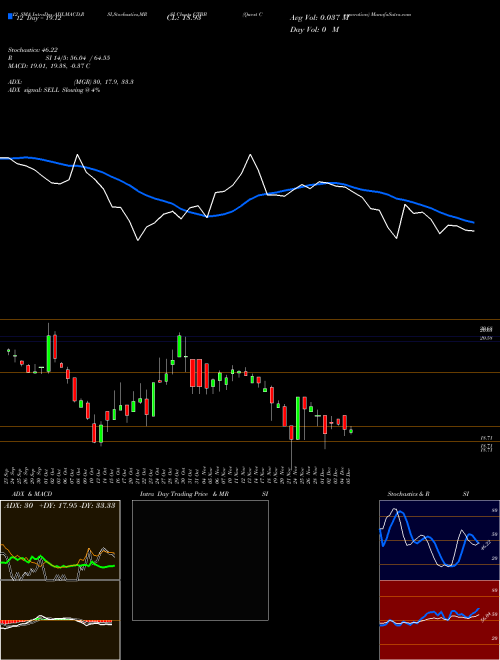Open the blue Stochastics chart panel
The width and height of the screenshot is (500, 660).
click(439, 540)
